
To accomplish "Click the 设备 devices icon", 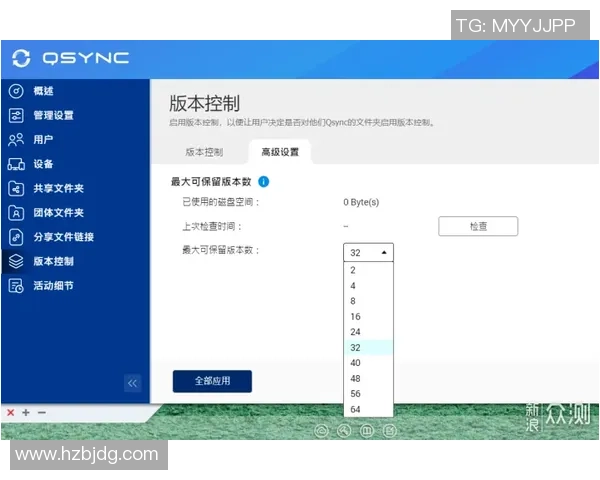I will coord(16,164).
